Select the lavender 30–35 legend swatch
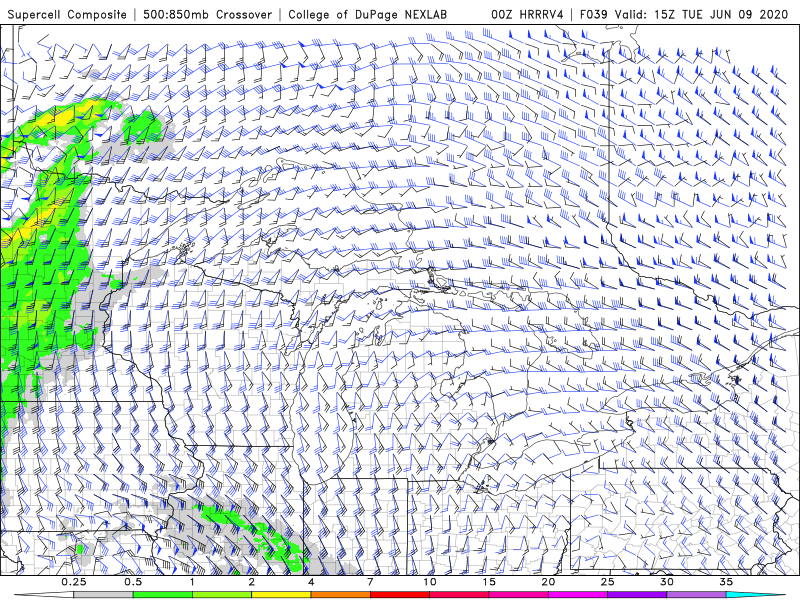Screen dimensions: 800x600 point(696,595)
